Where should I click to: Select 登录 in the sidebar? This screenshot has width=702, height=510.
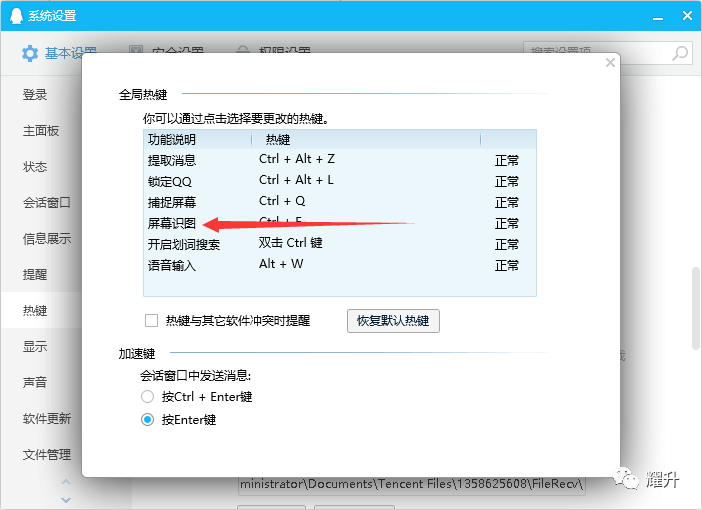click(35, 94)
